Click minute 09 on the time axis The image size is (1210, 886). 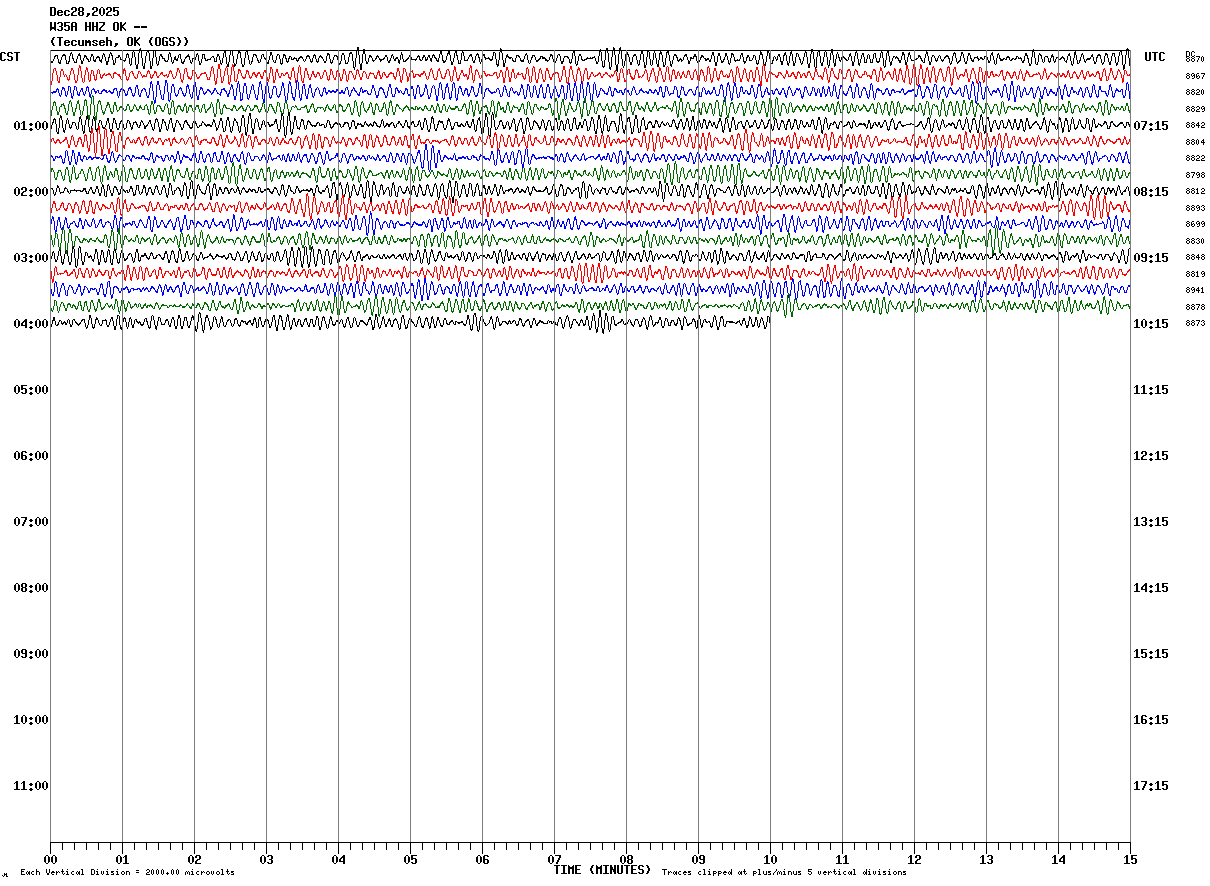[698, 859]
